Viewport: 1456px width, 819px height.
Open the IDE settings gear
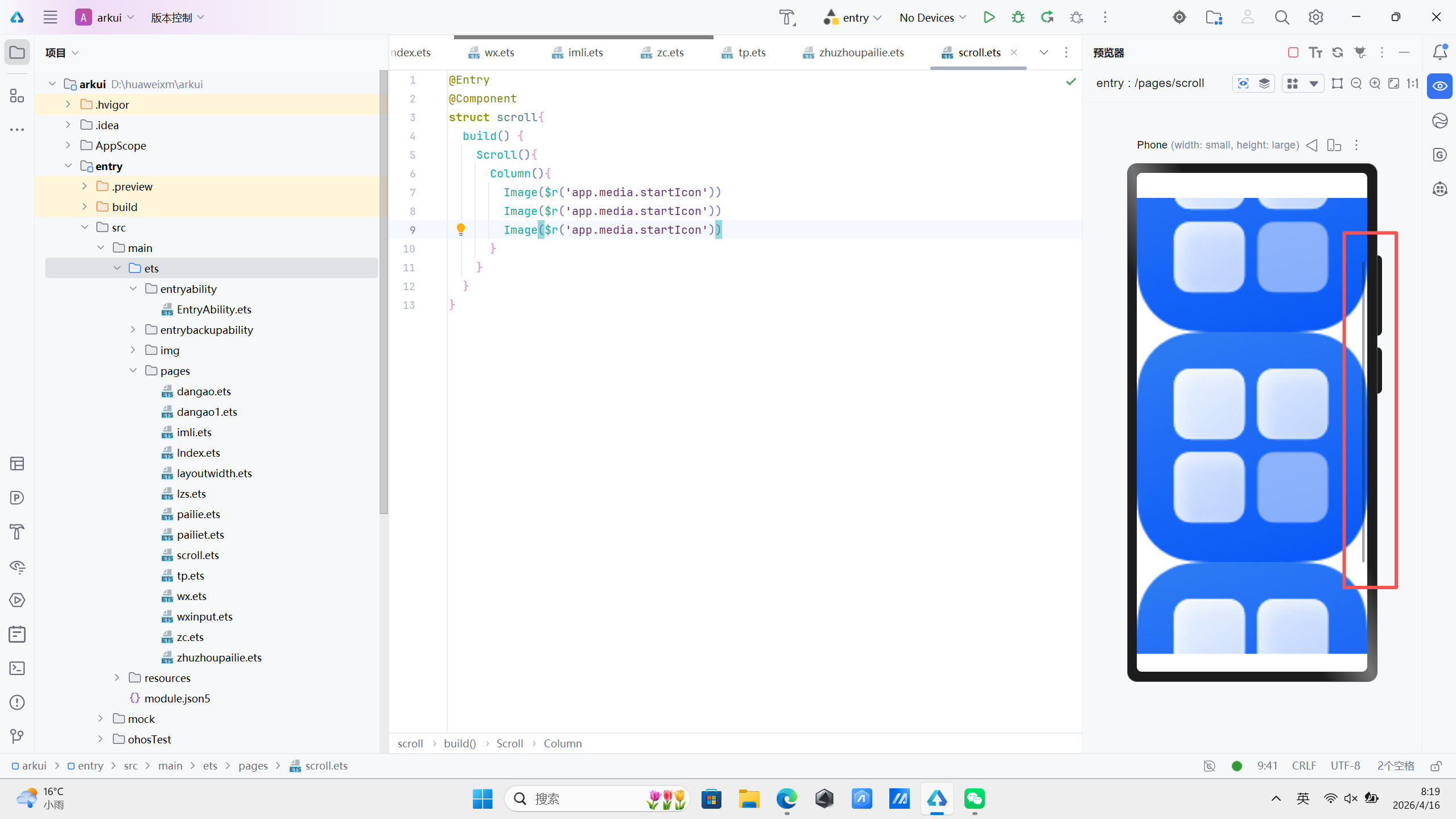tap(1315, 17)
